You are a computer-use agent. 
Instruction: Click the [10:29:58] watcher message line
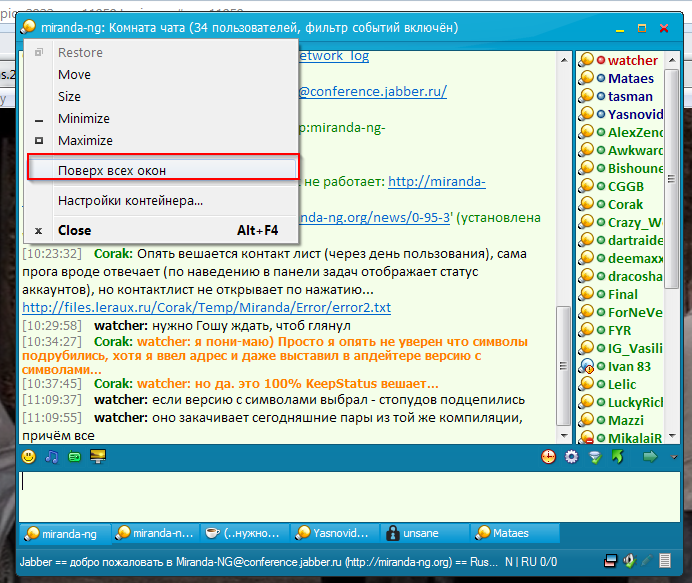pyautogui.click(x=187, y=326)
